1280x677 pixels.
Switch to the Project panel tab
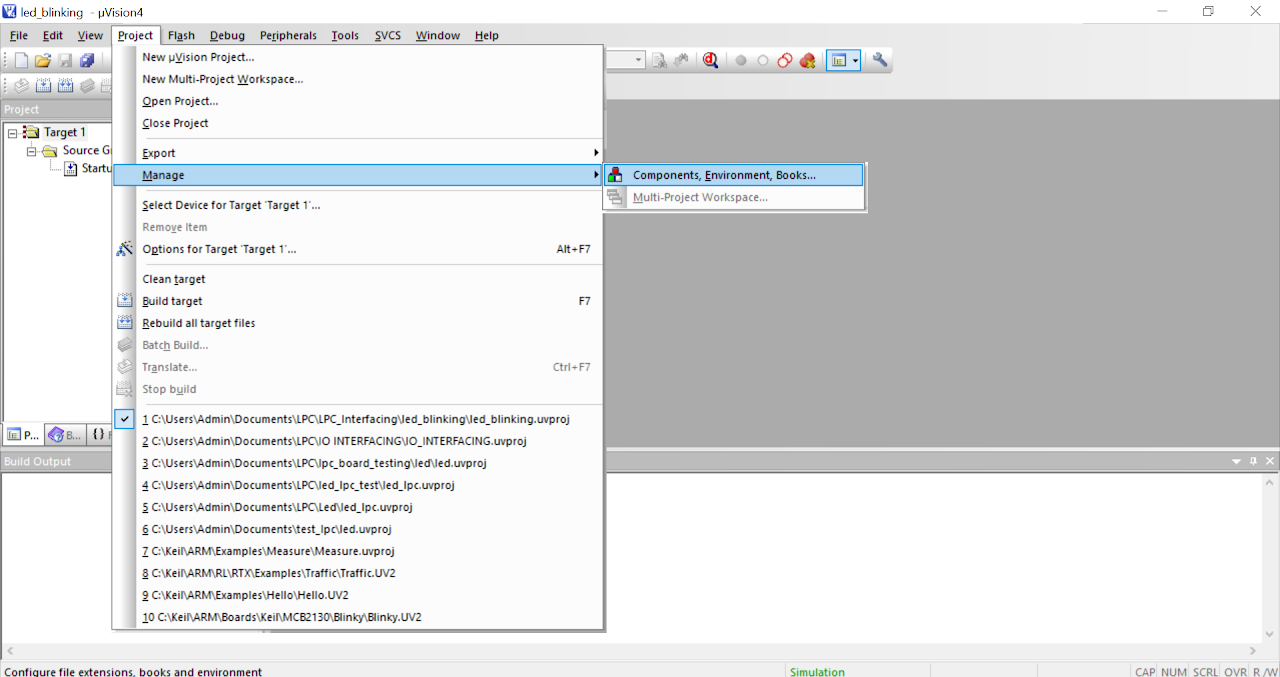coord(23,435)
